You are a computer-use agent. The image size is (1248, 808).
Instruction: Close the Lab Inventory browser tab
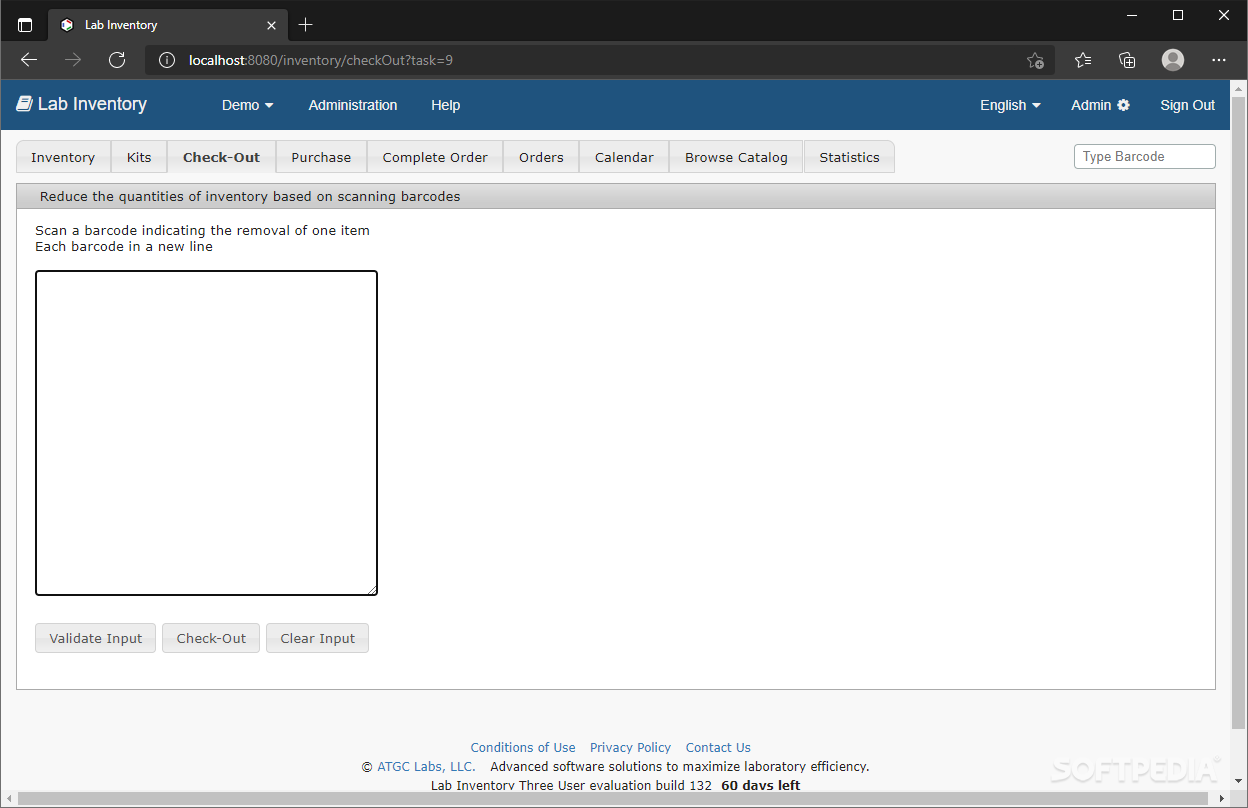[271, 25]
